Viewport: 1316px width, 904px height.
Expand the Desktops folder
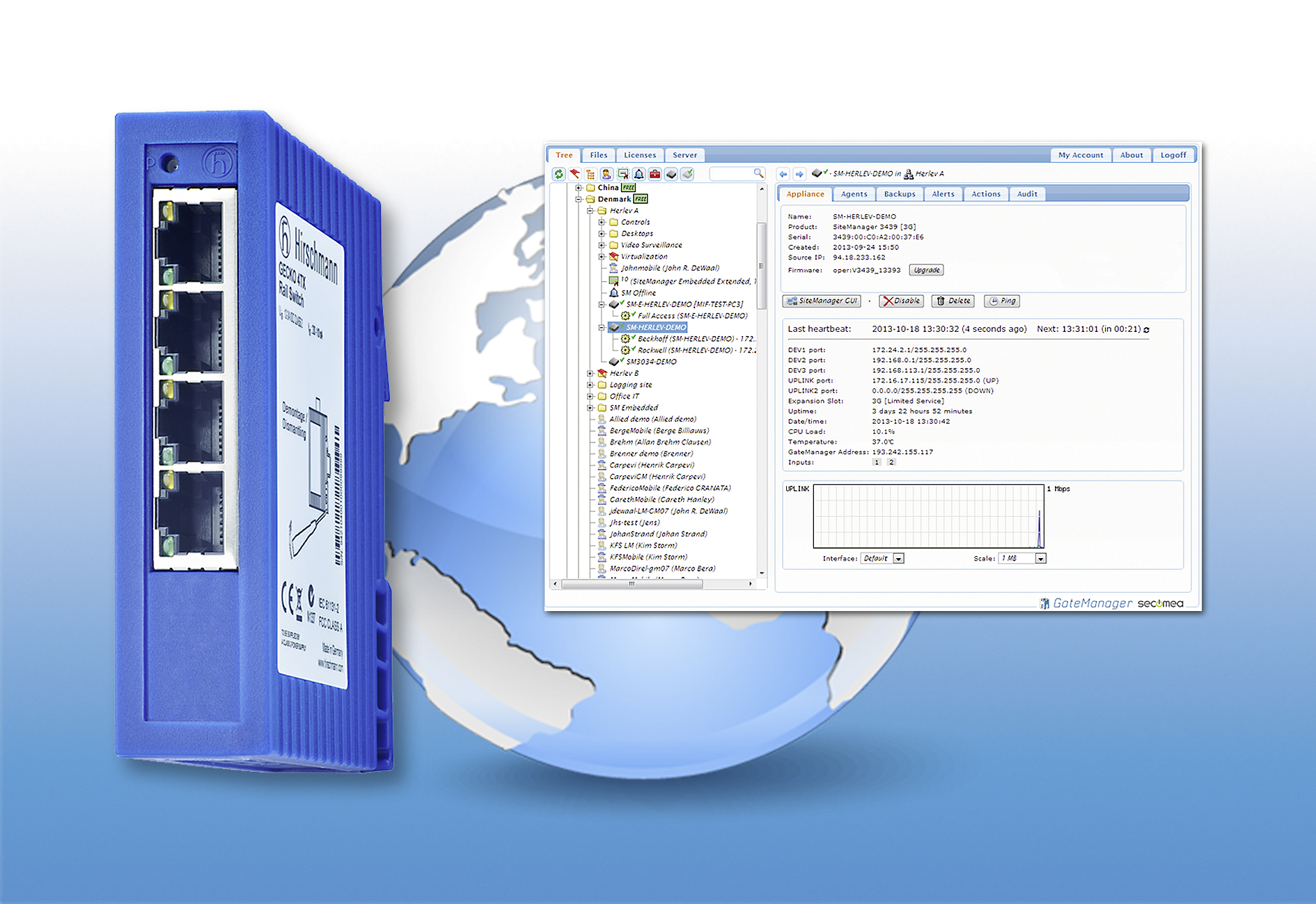(x=602, y=234)
